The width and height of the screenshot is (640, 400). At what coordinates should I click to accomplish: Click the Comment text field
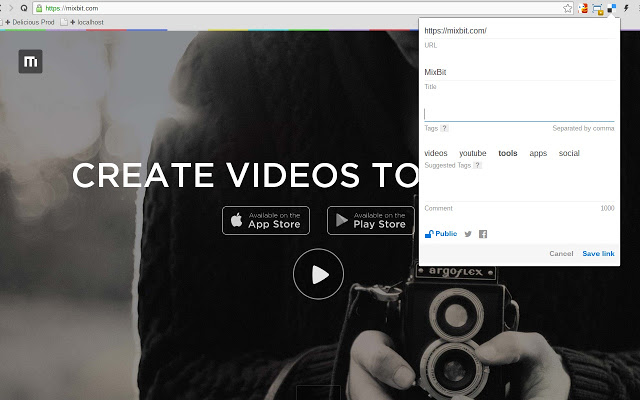519,193
